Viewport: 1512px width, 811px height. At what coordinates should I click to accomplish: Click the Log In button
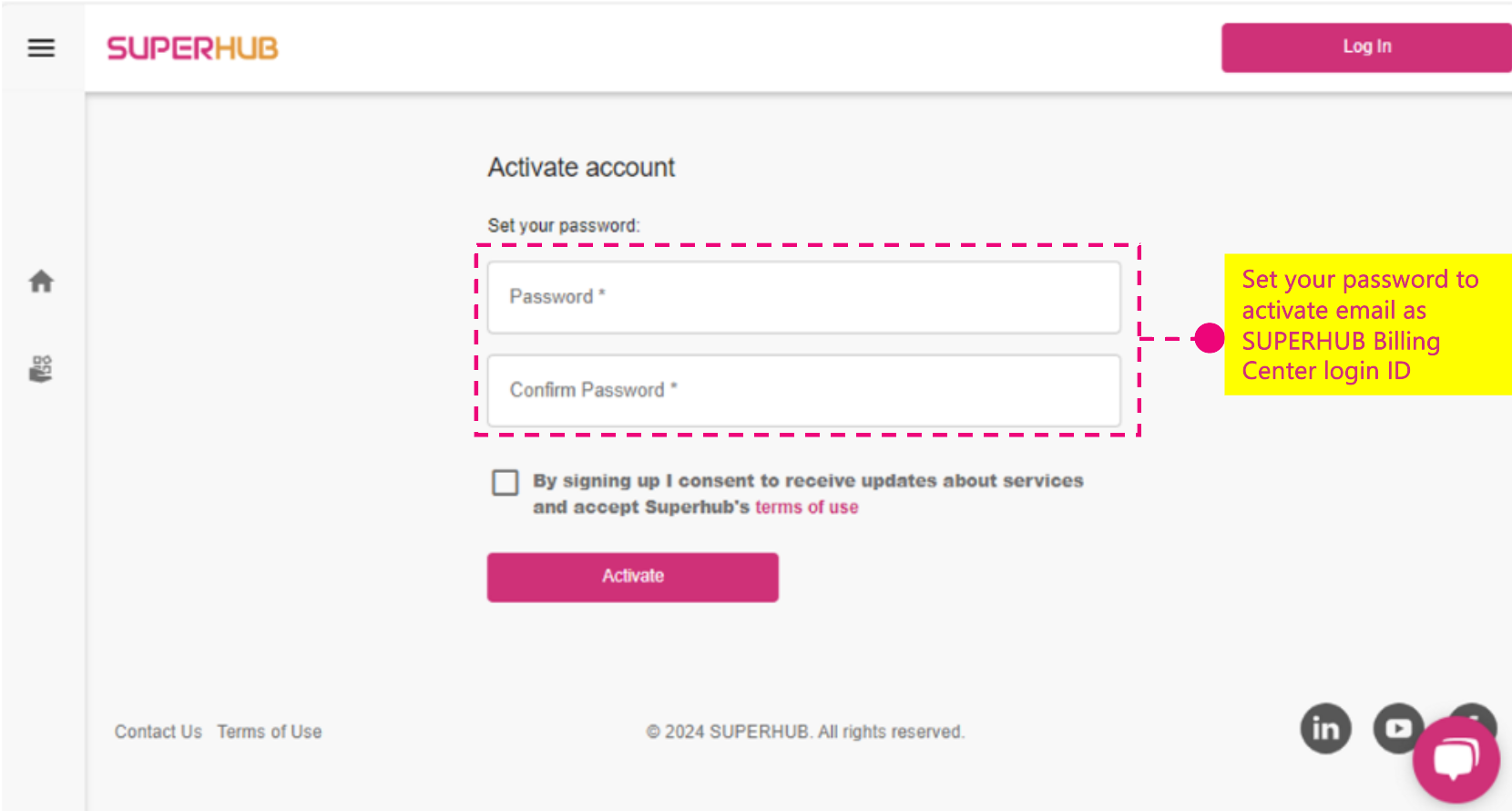click(1365, 46)
